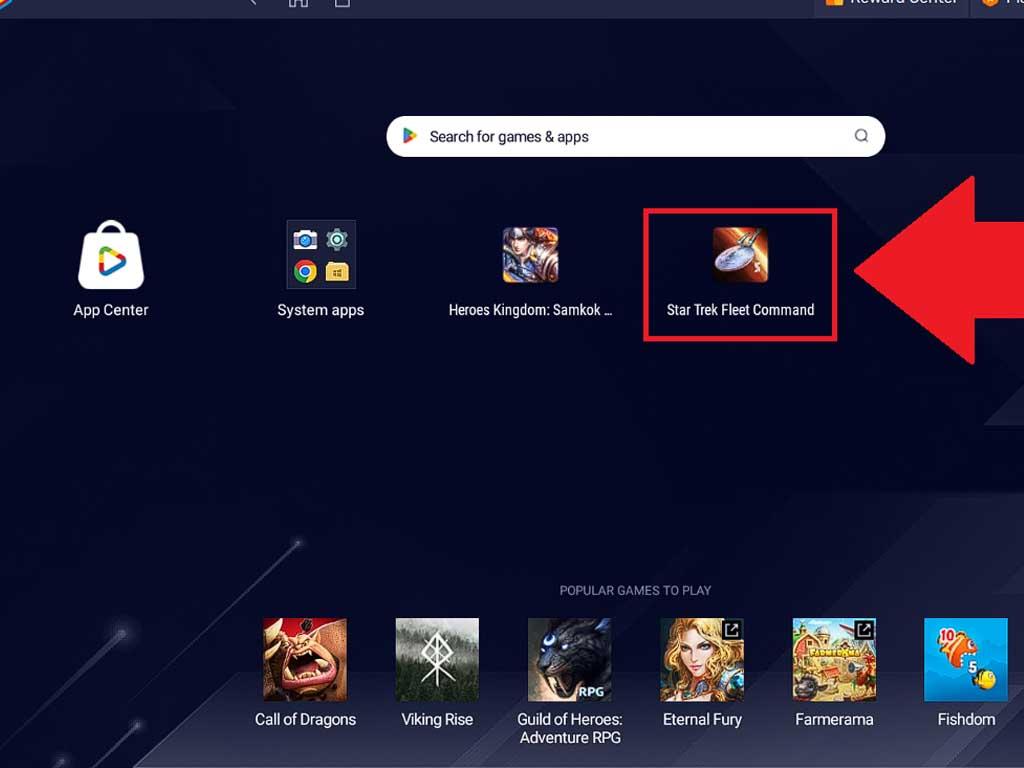Click the magnifying glass search icon

tap(861, 137)
